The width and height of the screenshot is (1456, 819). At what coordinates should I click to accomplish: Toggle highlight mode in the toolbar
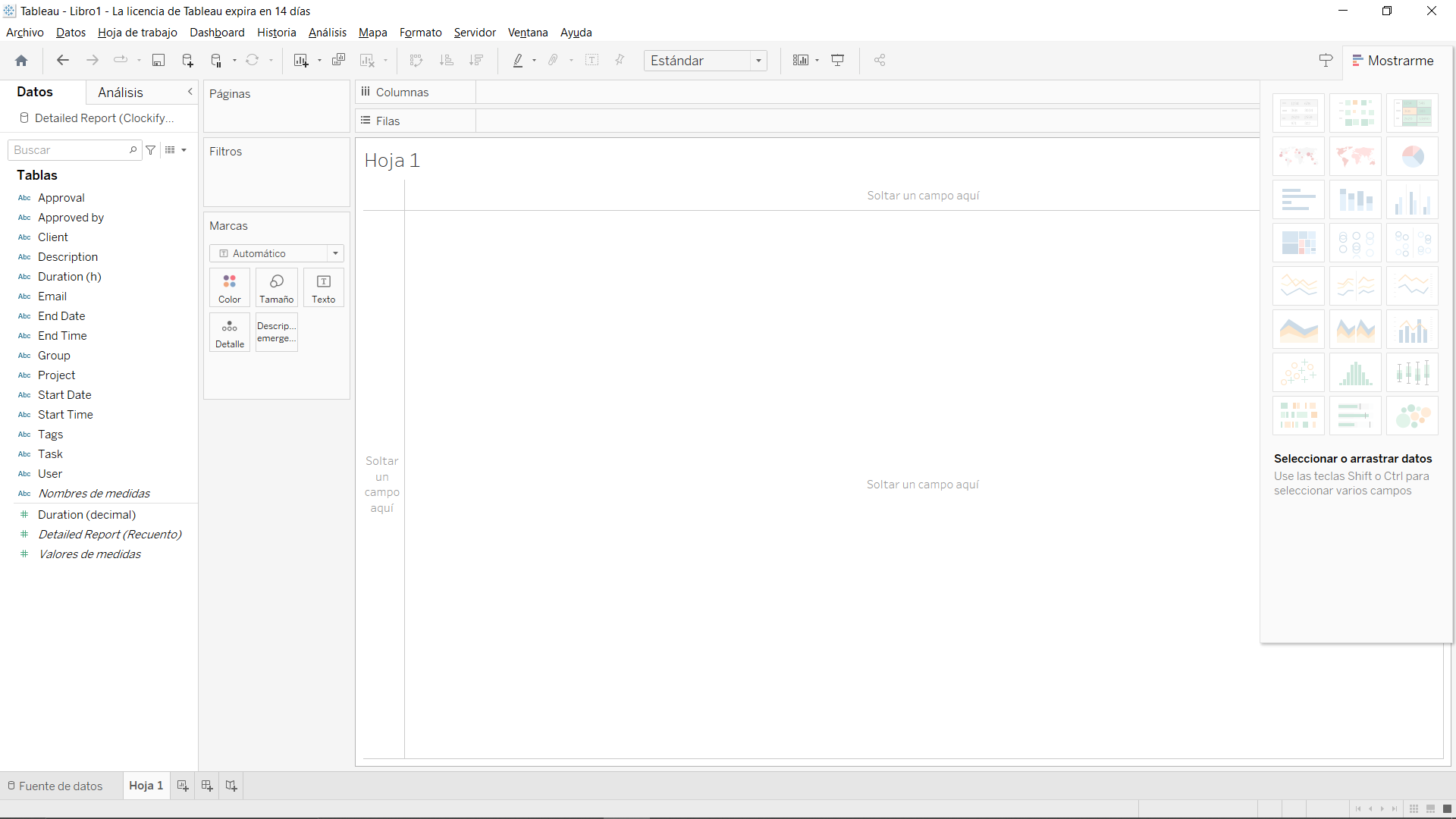(x=519, y=60)
